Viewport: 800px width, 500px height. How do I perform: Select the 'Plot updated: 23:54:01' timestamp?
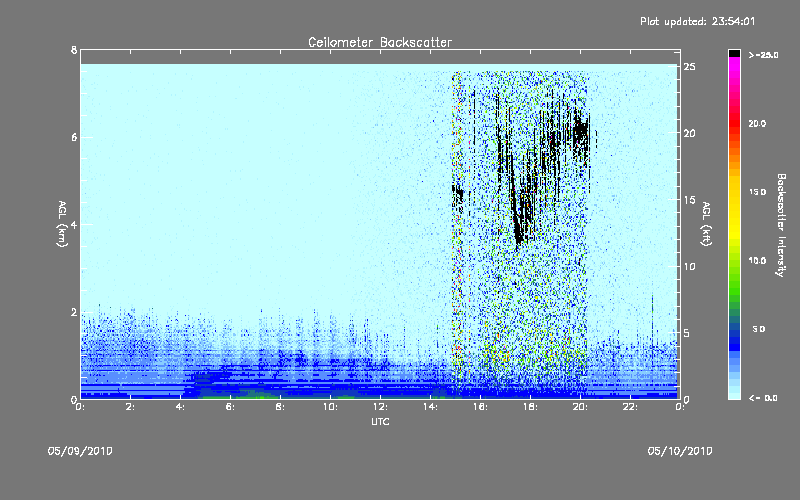[697, 21]
